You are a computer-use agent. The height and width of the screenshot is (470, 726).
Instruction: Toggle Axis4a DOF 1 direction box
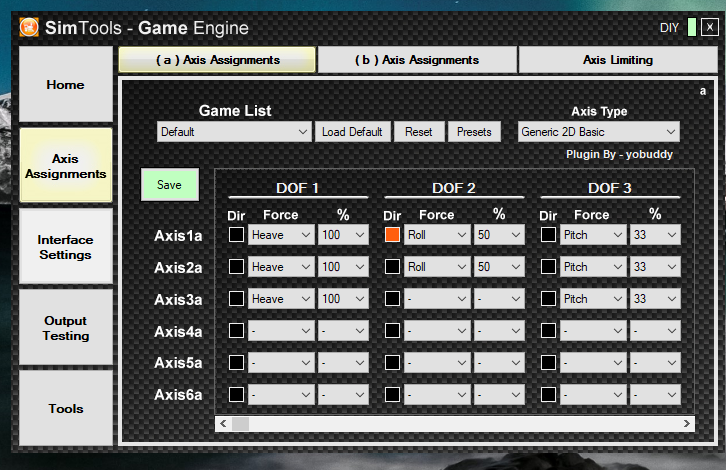236,331
